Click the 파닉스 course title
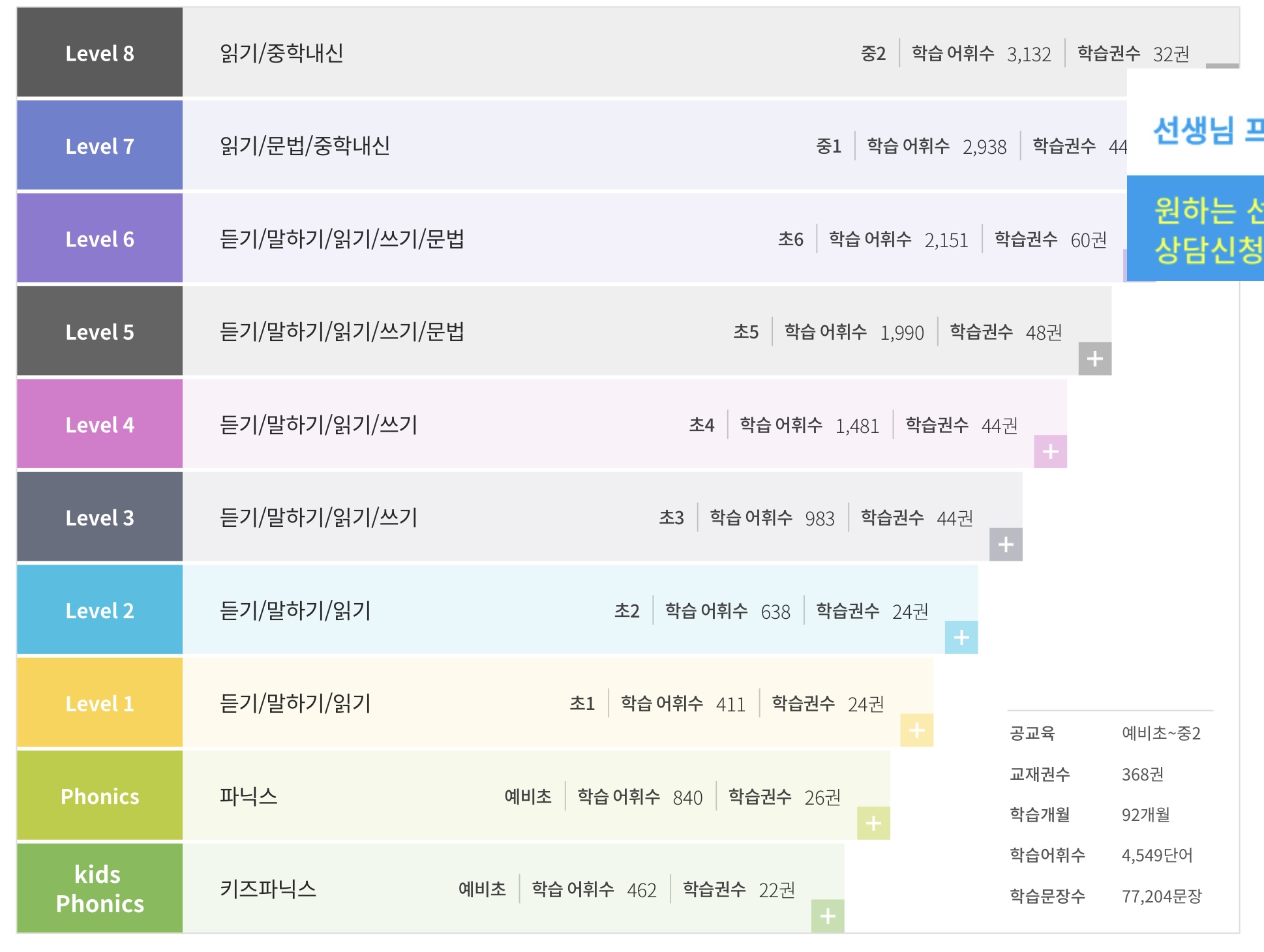The height and width of the screenshot is (952, 1264). 248,796
